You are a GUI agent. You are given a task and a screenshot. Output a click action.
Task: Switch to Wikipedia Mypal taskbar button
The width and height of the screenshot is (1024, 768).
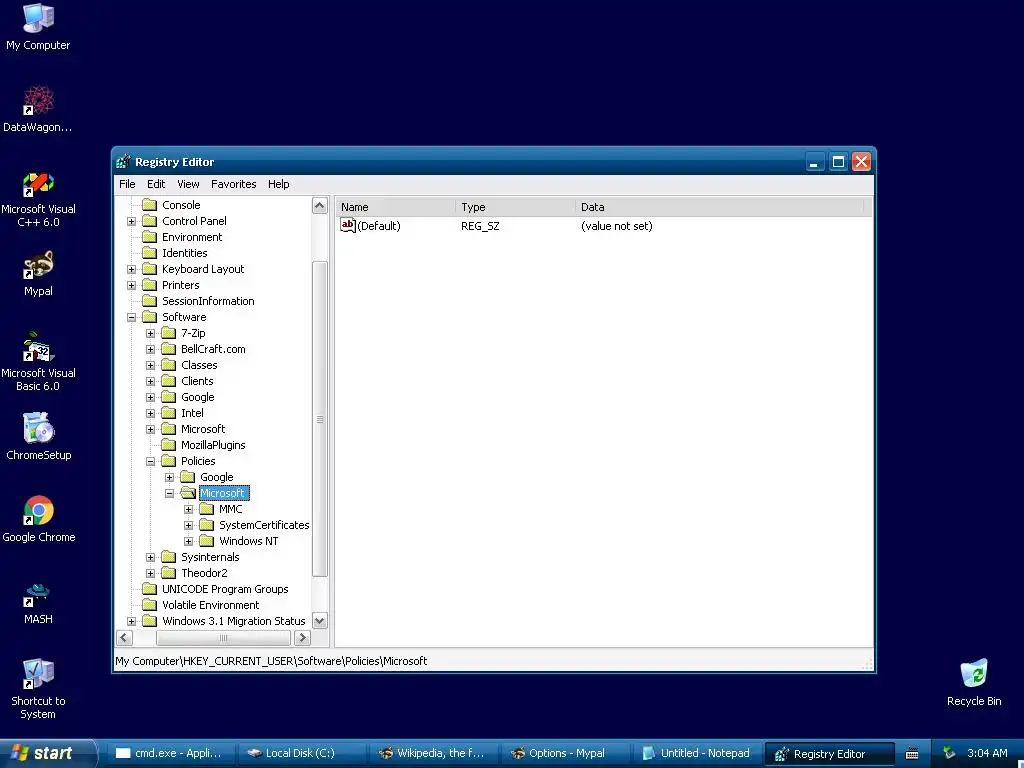point(432,754)
